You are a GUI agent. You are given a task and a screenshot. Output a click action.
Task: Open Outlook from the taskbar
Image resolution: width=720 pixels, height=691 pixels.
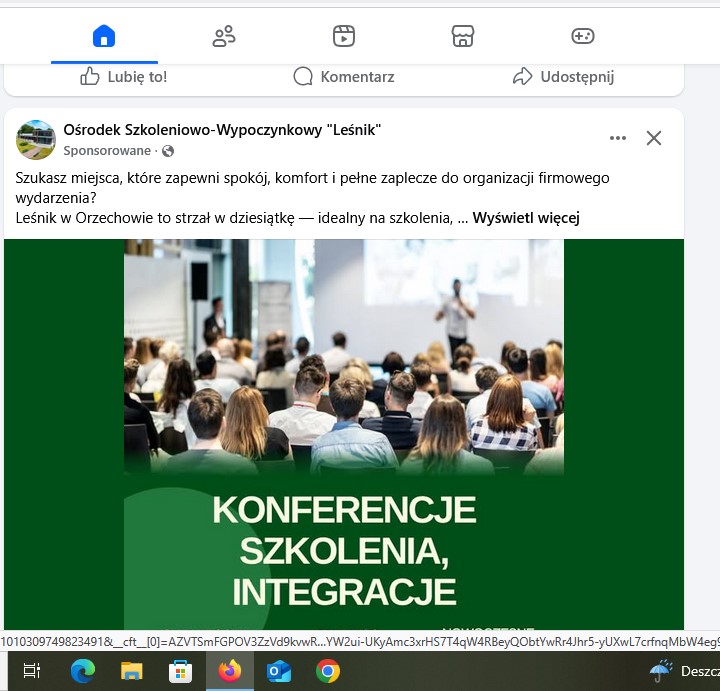click(278, 671)
